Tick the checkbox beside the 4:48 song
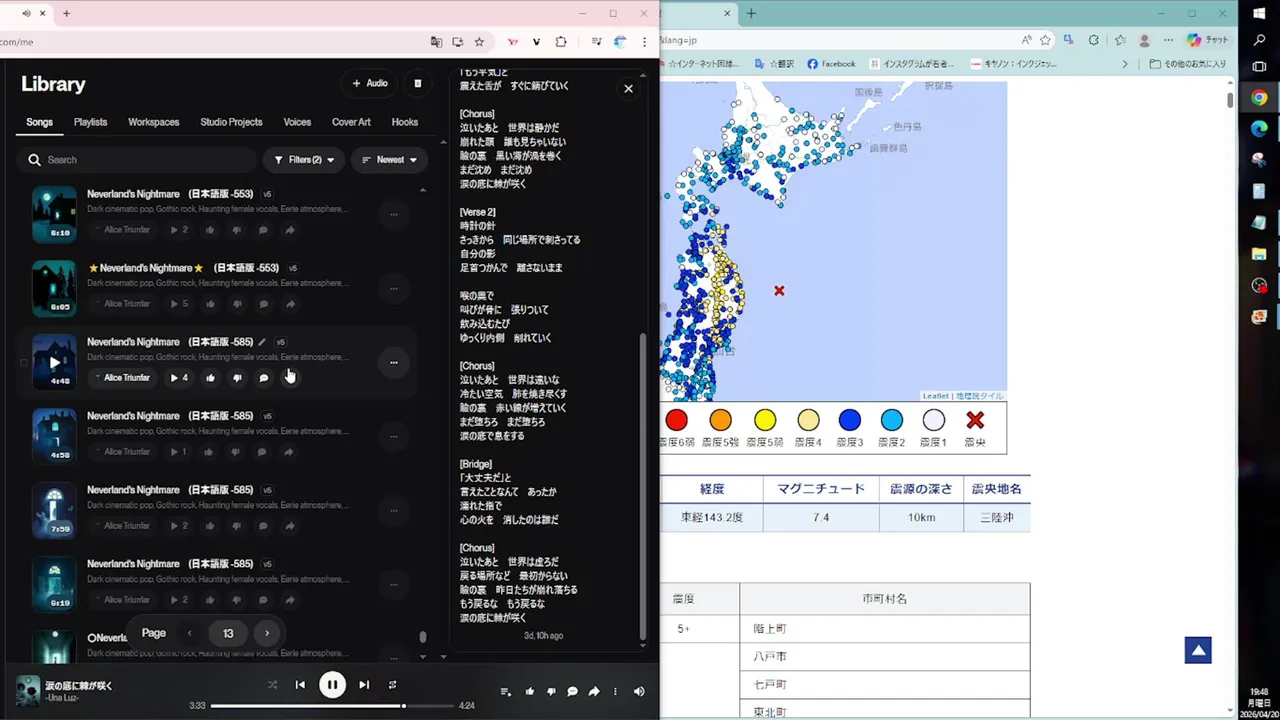 24,363
